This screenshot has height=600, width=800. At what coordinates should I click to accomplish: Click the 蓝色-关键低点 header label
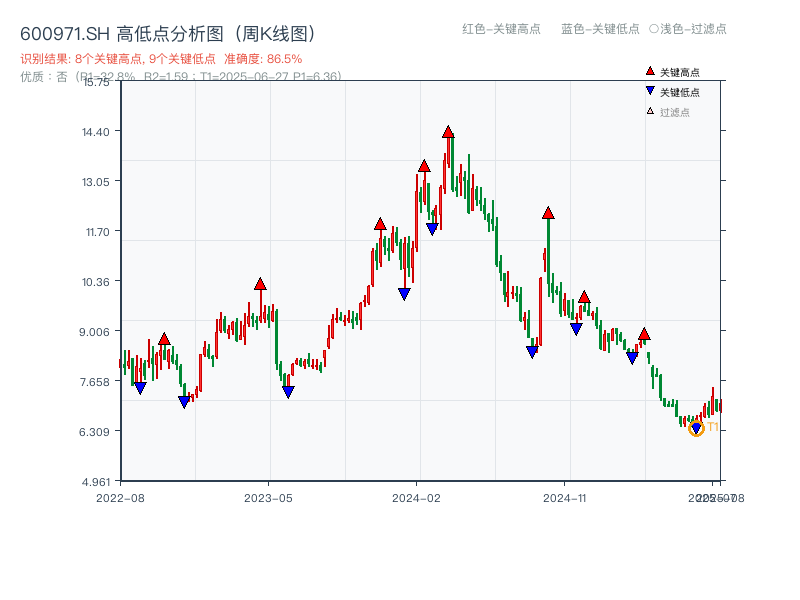600,29
